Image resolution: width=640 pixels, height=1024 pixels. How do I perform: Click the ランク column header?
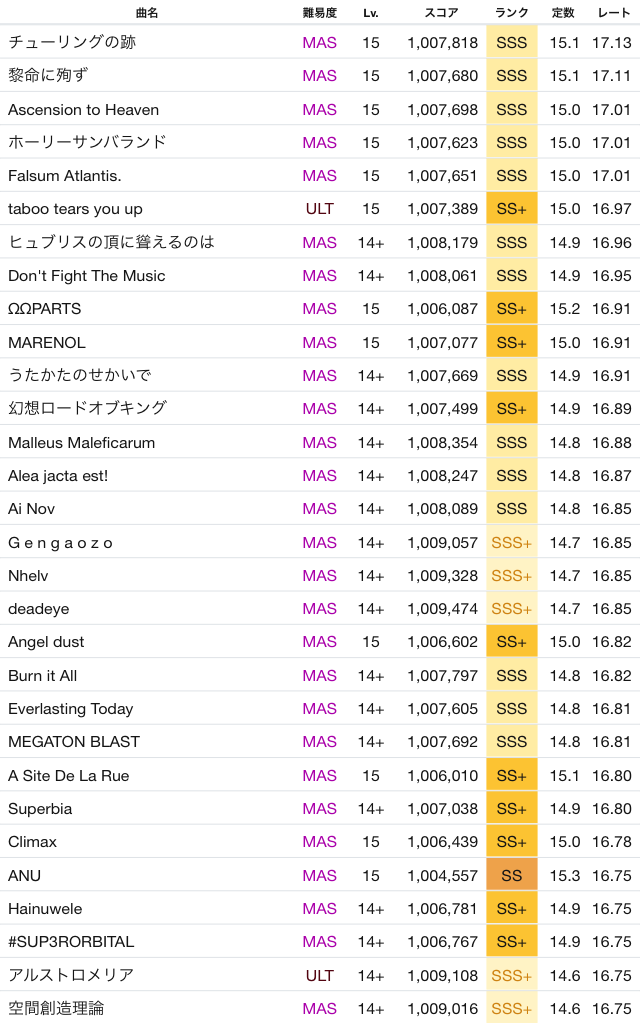pyautogui.click(x=511, y=13)
